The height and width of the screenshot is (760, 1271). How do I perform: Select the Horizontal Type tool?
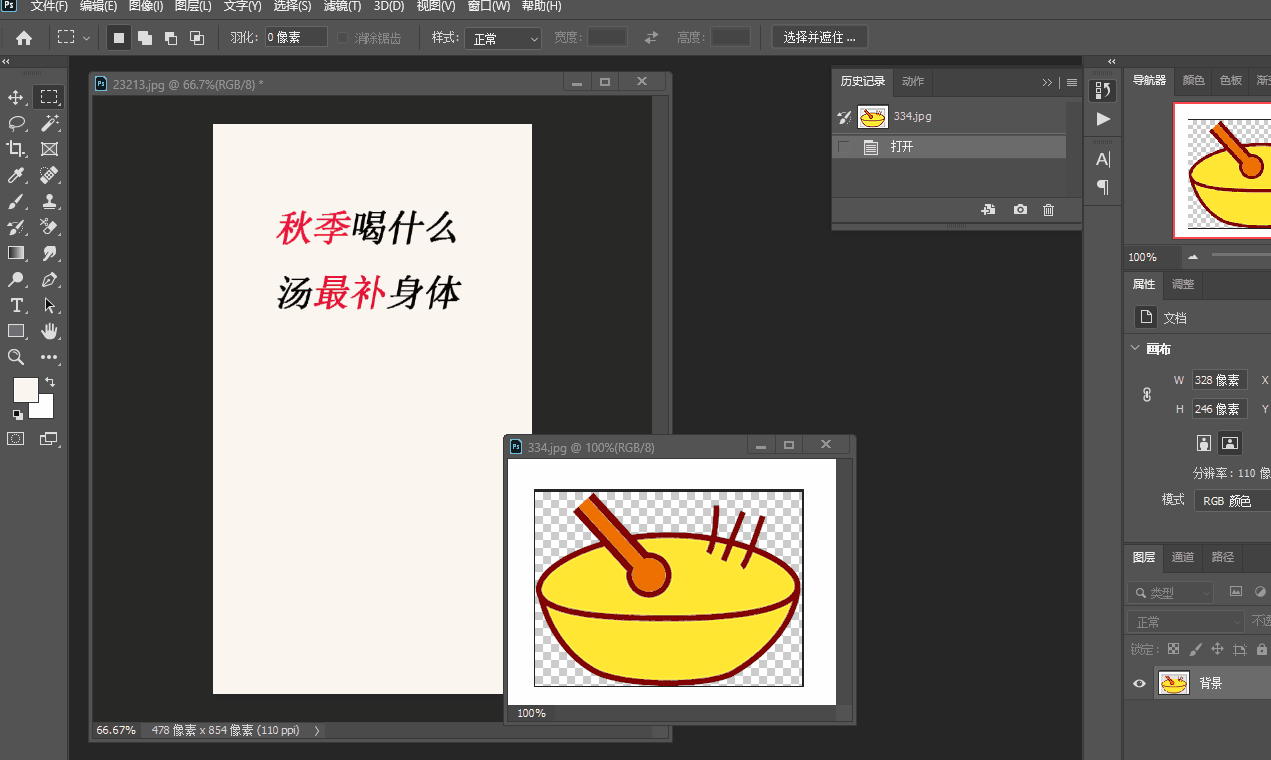coord(15,305)
